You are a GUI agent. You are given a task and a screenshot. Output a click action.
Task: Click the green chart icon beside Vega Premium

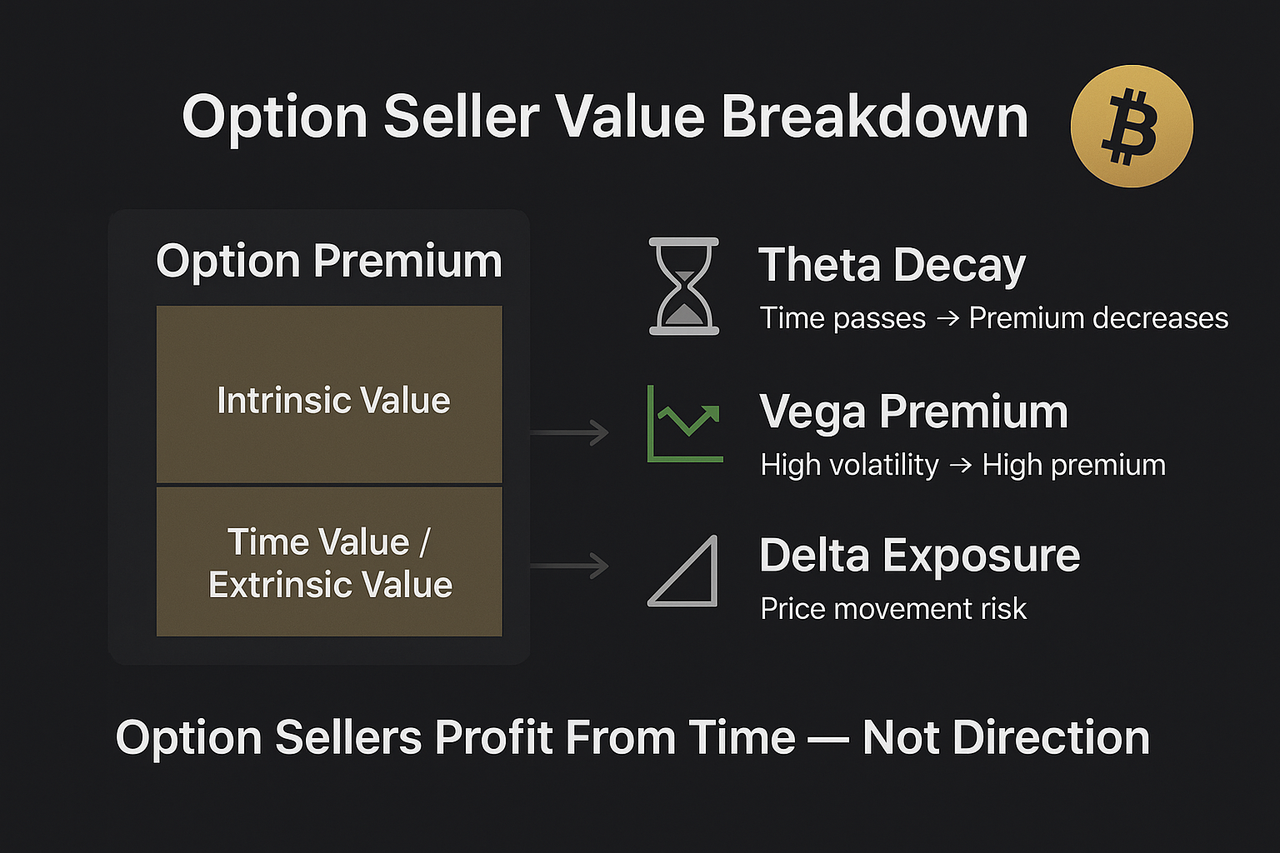(x=685, y=423)
